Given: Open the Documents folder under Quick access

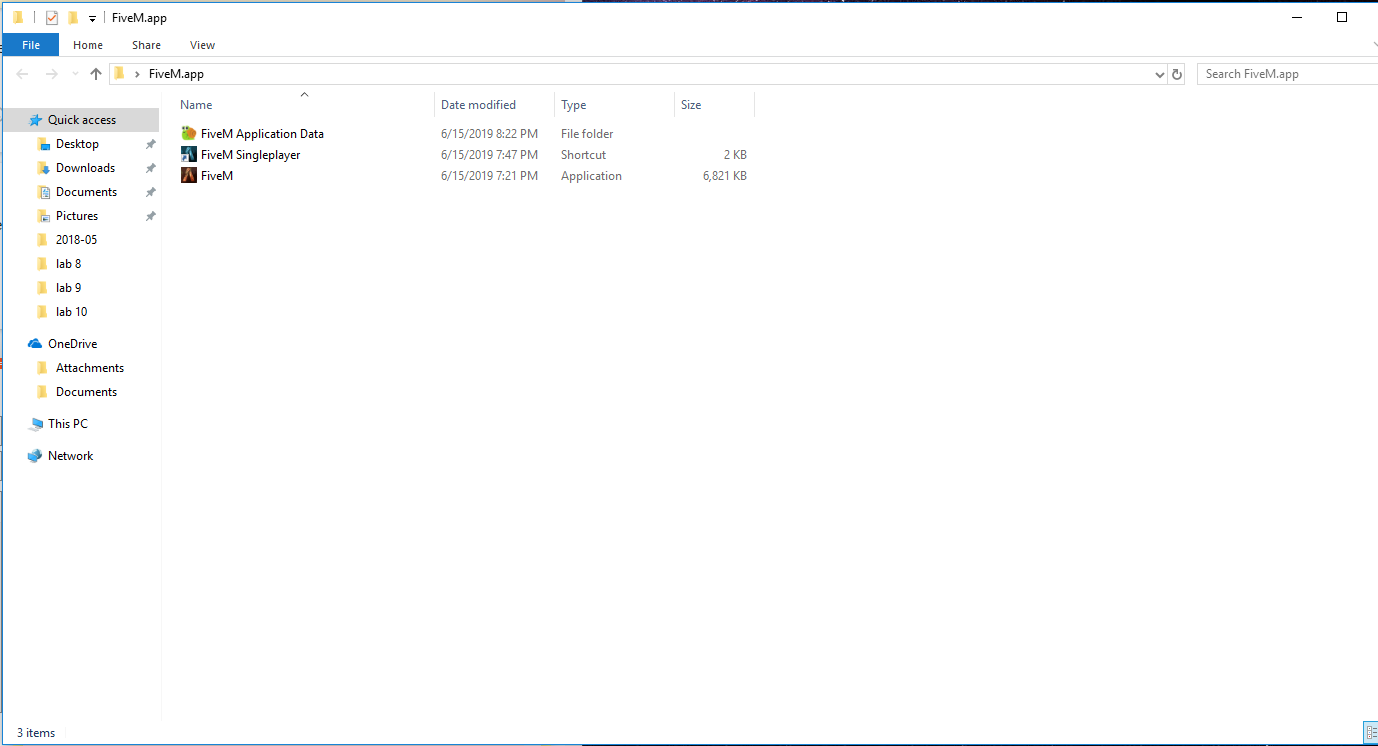Looking at the screenshot, I should [86, 192].
